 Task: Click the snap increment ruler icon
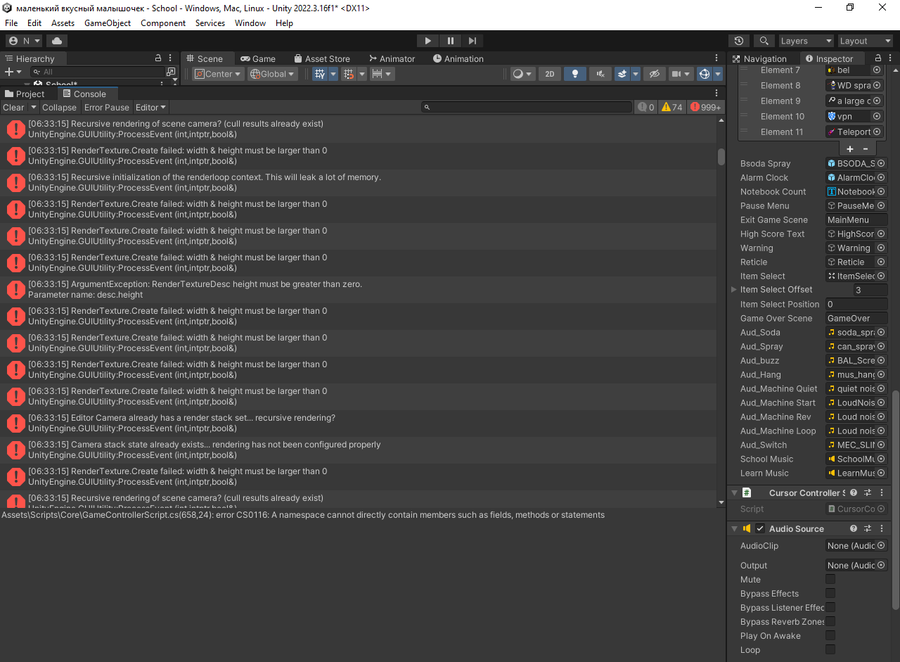point(377,74)
